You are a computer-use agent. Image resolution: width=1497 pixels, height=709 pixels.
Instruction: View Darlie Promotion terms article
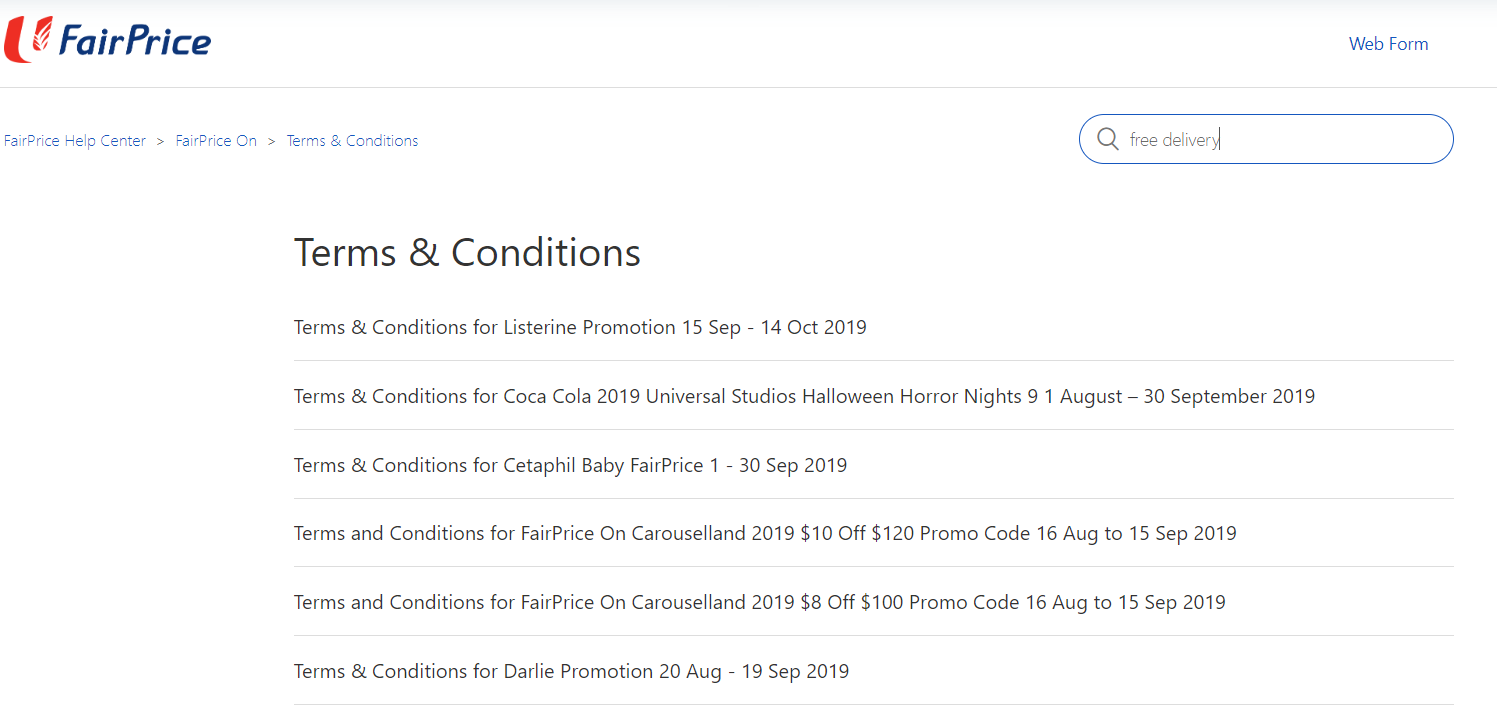571,671
